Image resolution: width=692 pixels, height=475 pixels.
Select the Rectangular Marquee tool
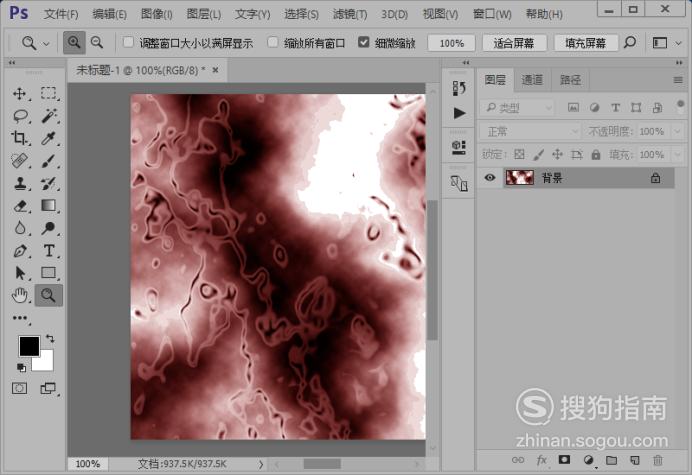click(49, 93)
